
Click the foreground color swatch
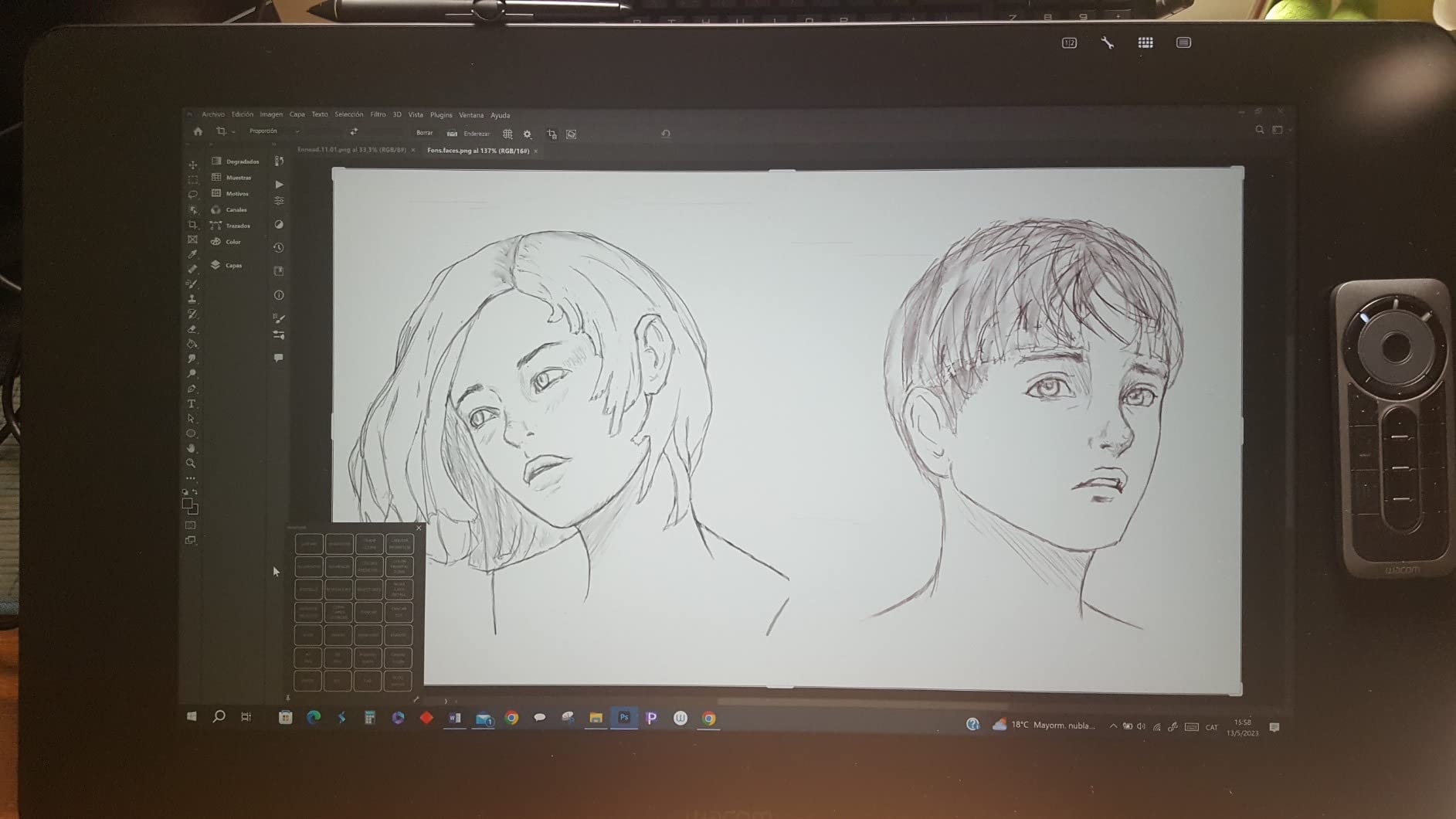(x=187, y=504)
